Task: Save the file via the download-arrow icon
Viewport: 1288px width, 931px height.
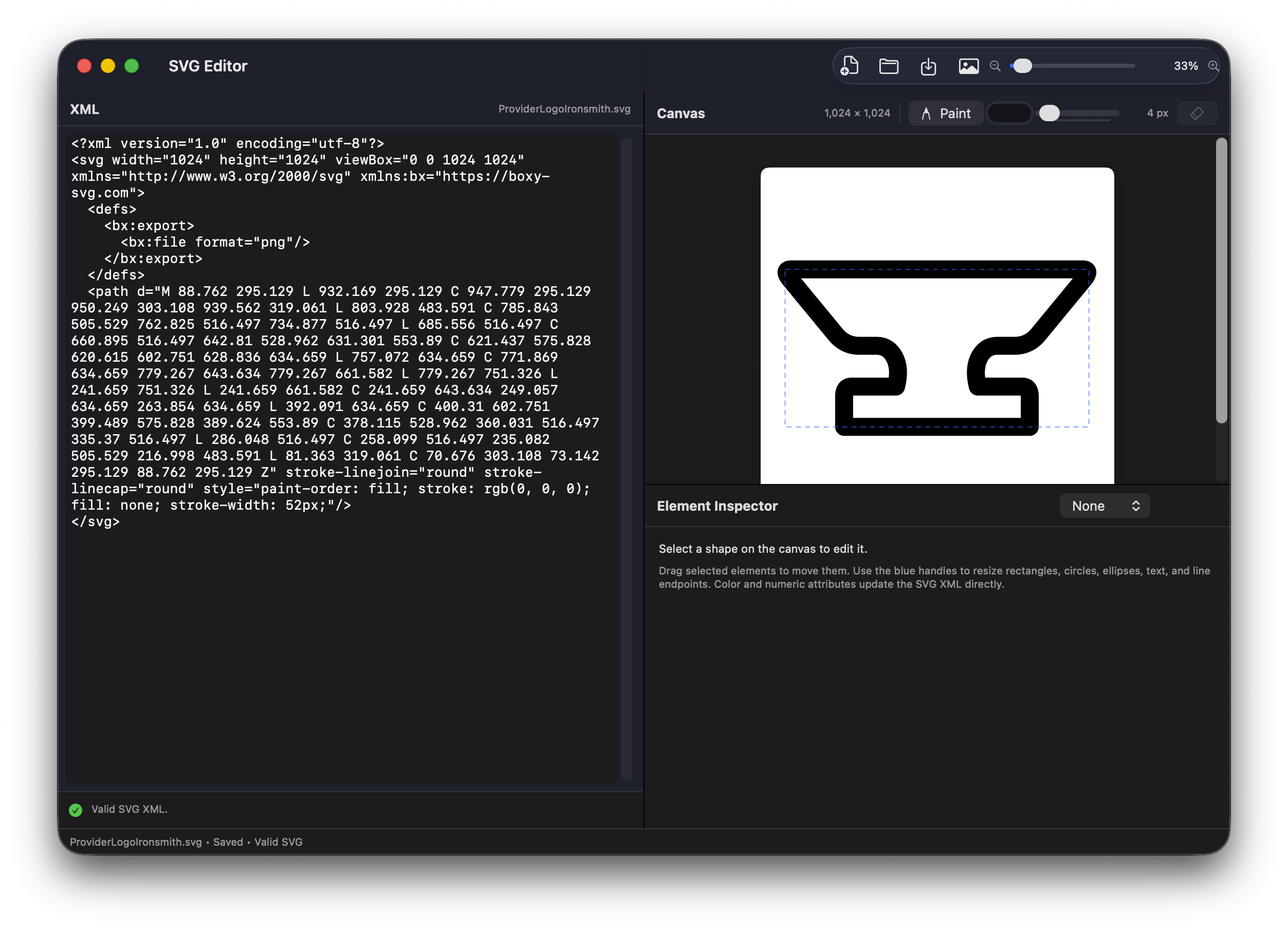Action: 928,66
